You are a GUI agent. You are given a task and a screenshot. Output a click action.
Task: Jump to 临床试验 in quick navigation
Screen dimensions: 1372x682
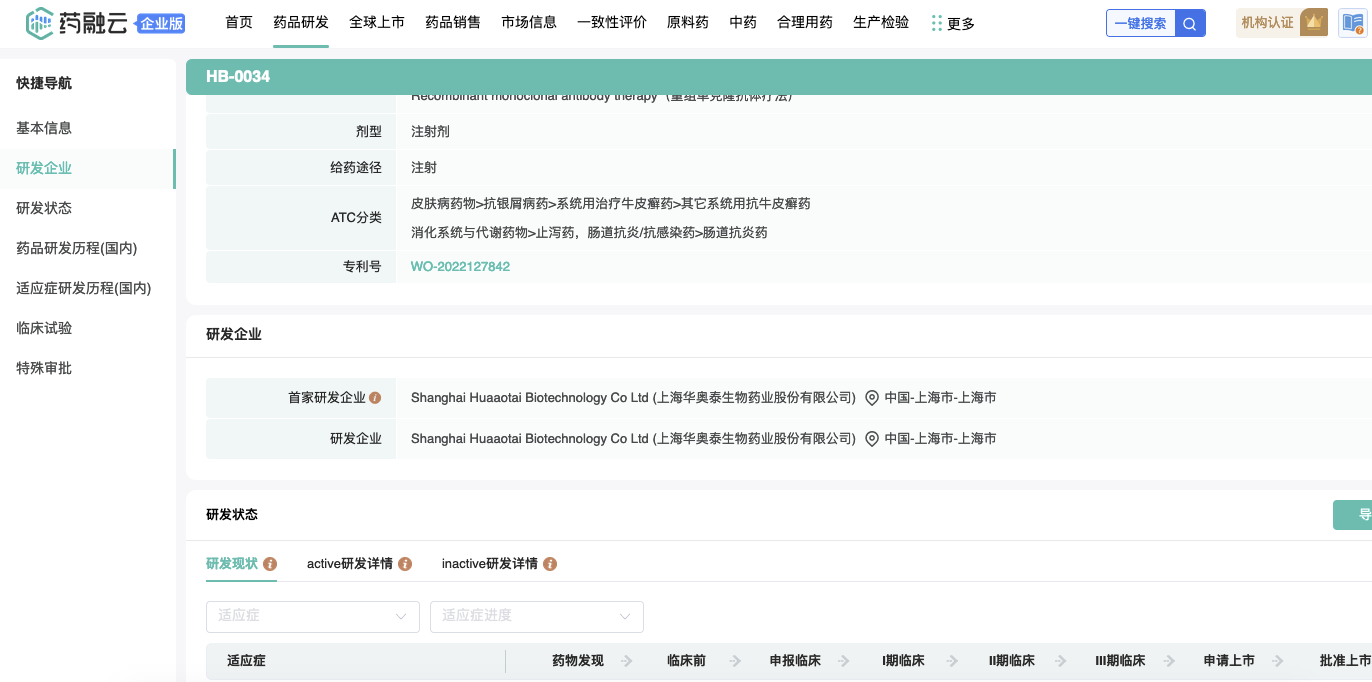coord(44,328)
